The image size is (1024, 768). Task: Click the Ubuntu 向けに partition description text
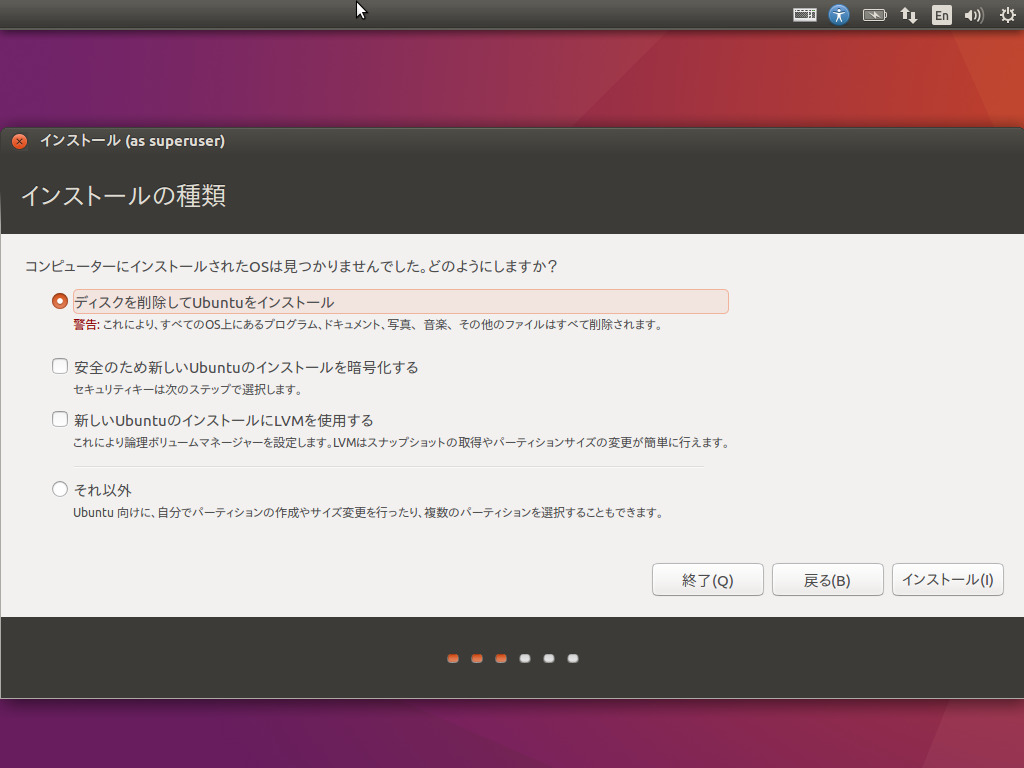point(369,513)
